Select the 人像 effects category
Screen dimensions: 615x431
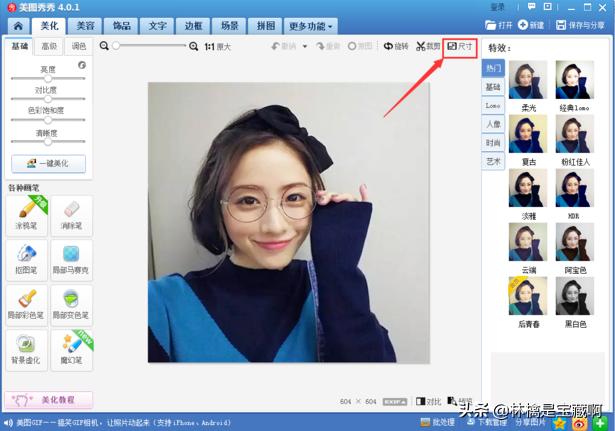(x=493, y=124)
